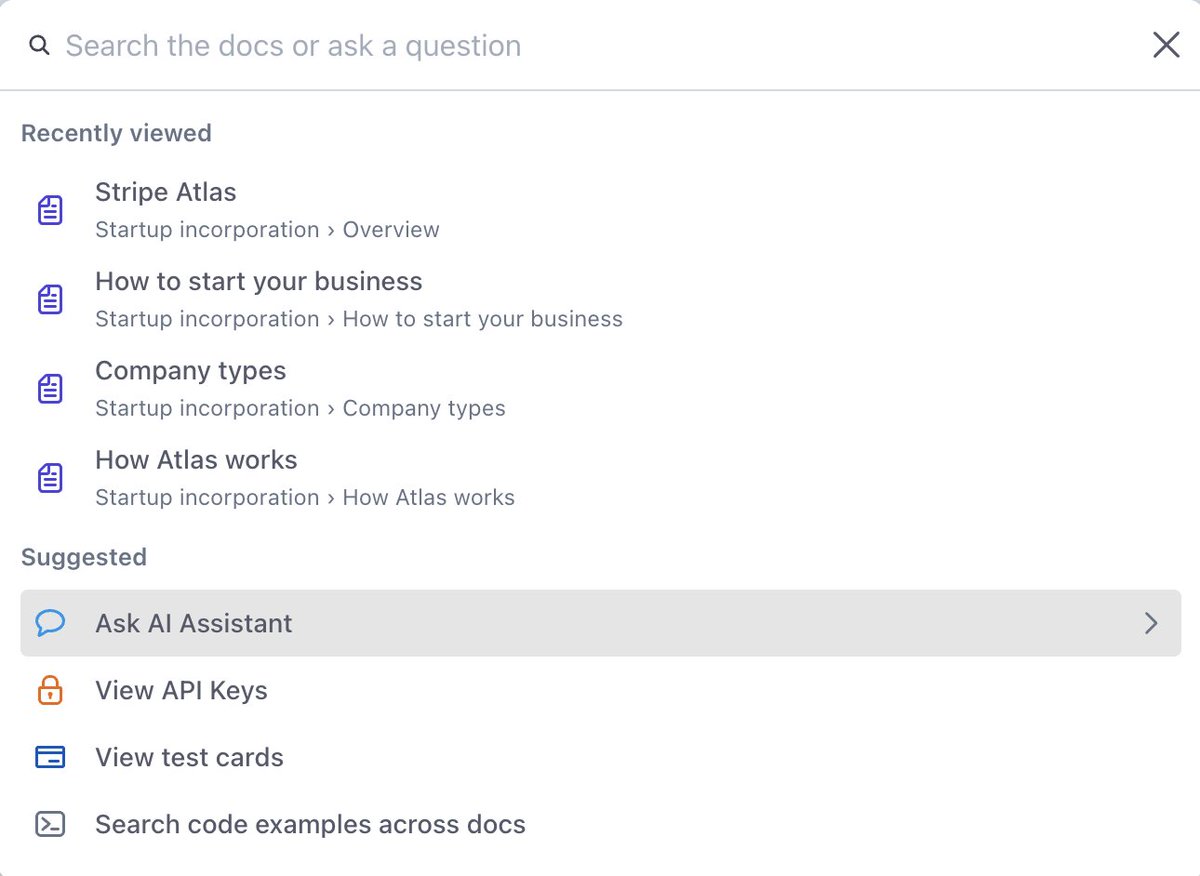1200x876 pixels.
Task: Click 'Startup incorporation › Overview' breadcrumb text
Action: 267,230
